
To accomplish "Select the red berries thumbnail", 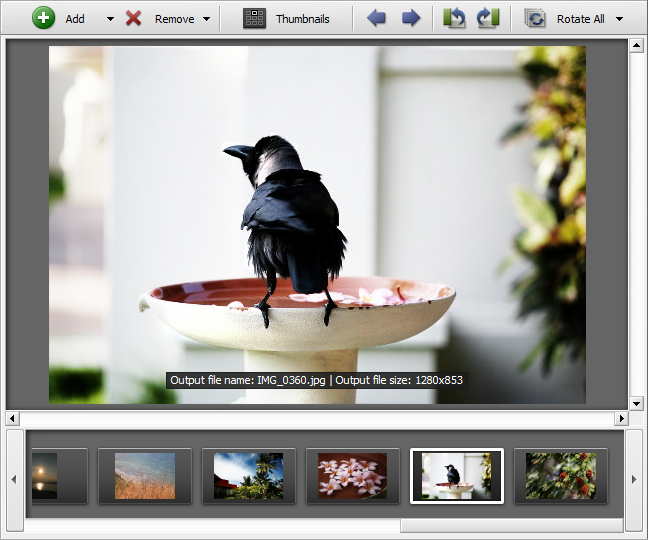I will 561,476.
